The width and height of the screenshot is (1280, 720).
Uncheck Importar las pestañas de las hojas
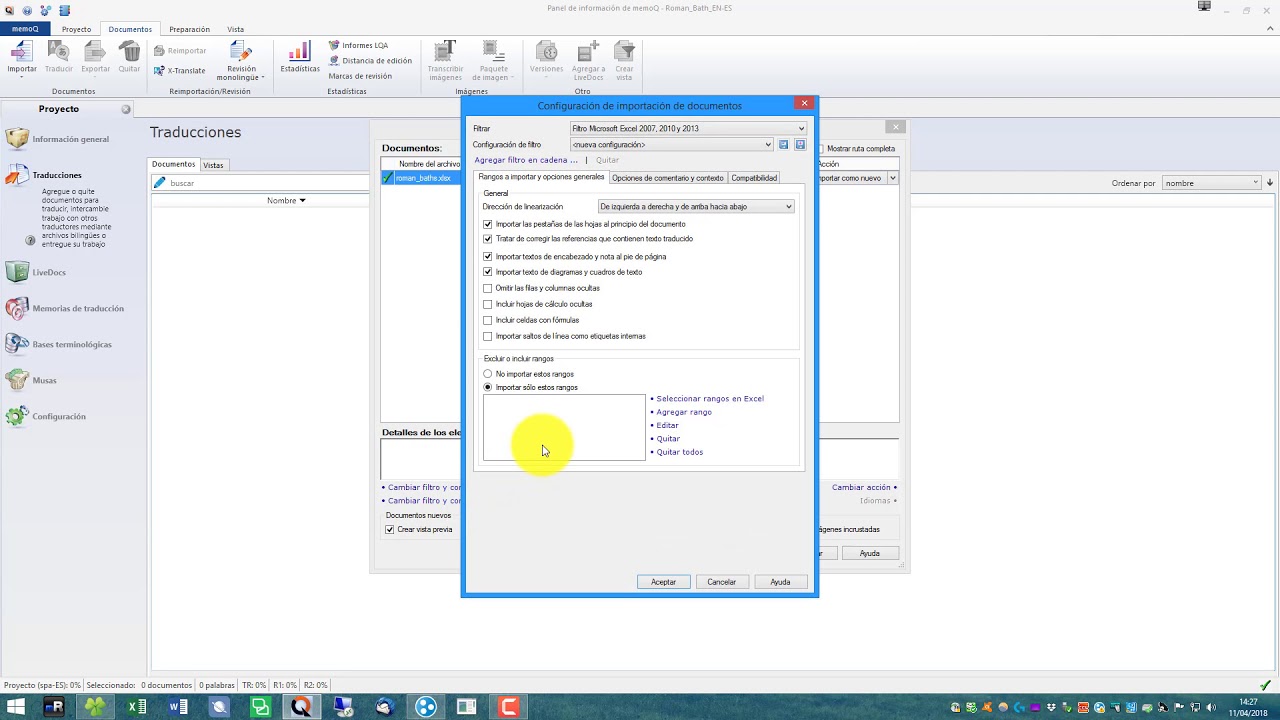point(488,224)
